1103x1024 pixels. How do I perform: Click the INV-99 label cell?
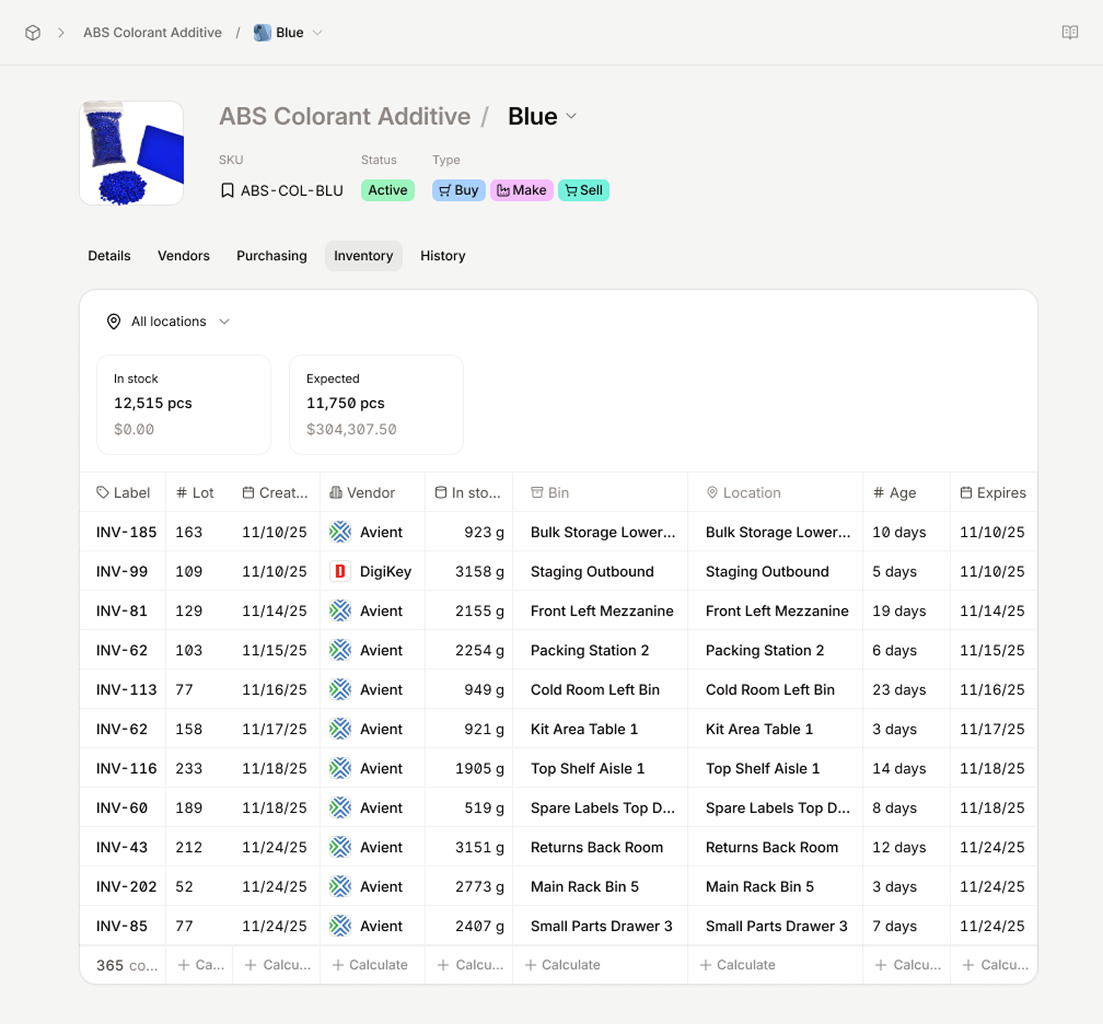(x=122, y=572)
